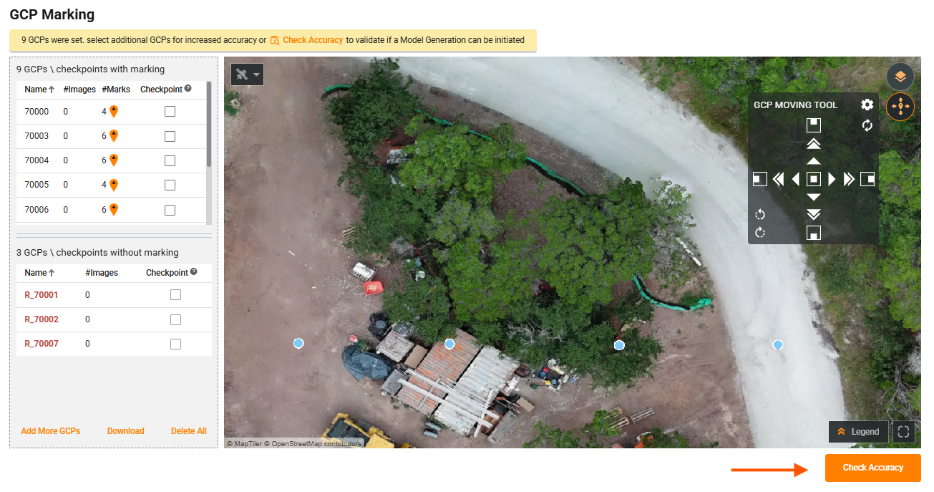
Task: Tick the Checkpoint box for R_70001
Action: point(175,295)
